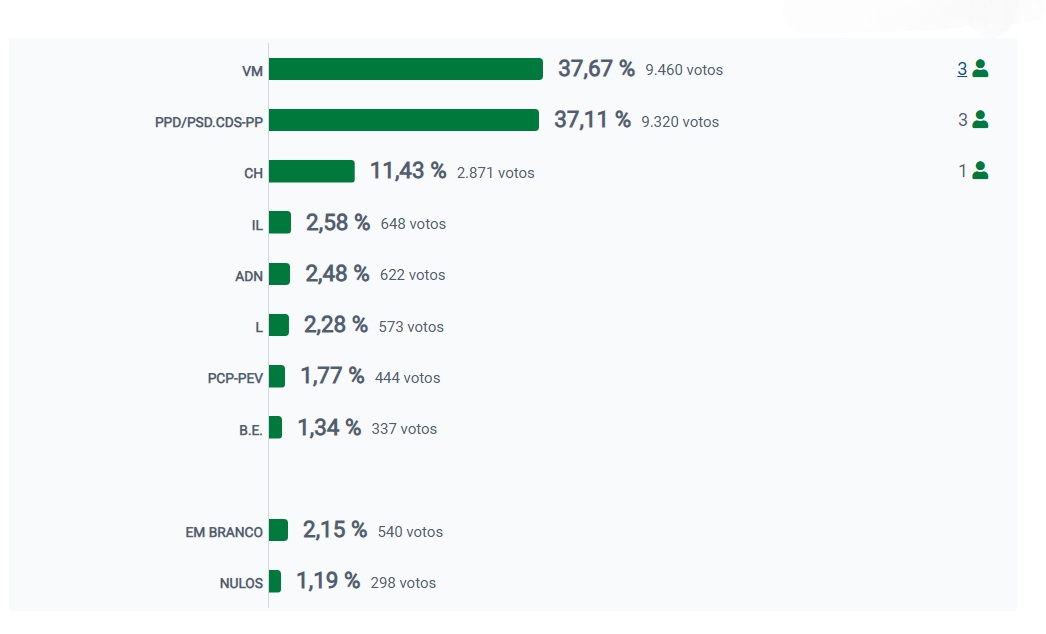Select the PPD/PSD.CDS-PP green bar

pyautogui.click(x=403, y=120)
